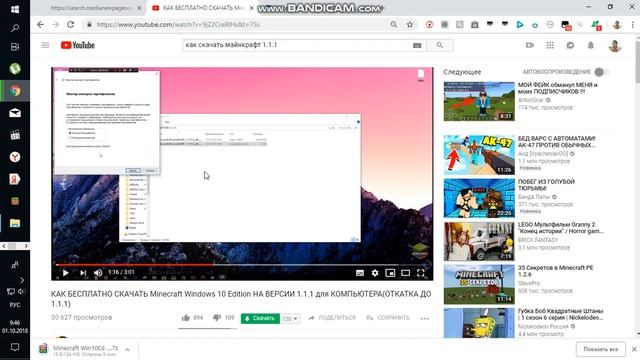Toggle АВТОВОСПРОИЗВЕДЕНИЕ autoplay switch
The width and height of the screenshot is (640, 360).
tap(601, 72)
